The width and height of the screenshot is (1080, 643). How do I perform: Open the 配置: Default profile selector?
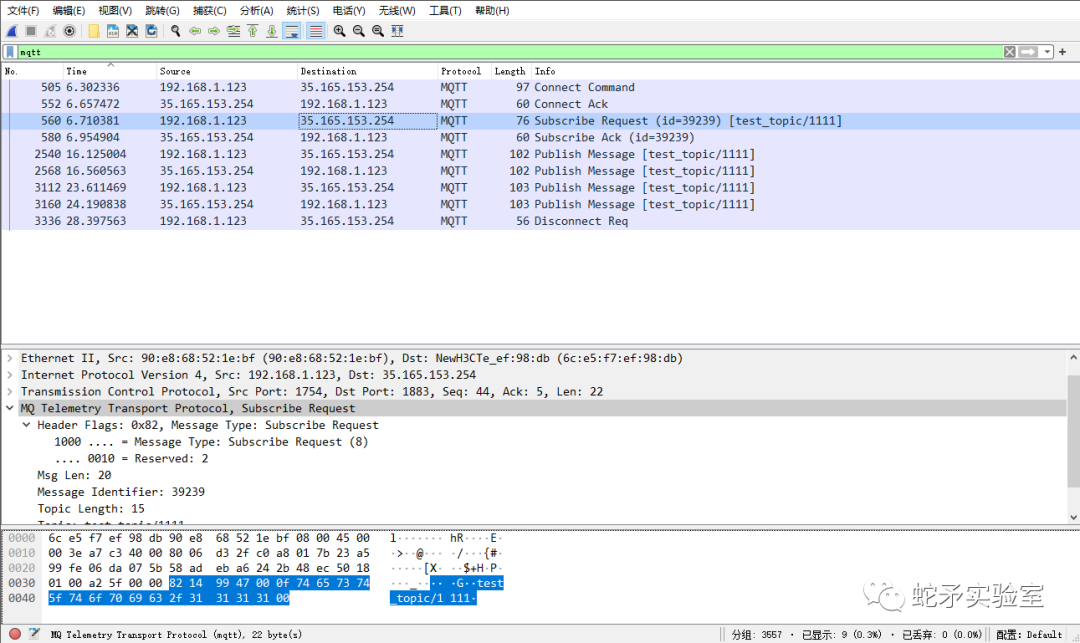pyautogui.click(x=1029, y=635)
